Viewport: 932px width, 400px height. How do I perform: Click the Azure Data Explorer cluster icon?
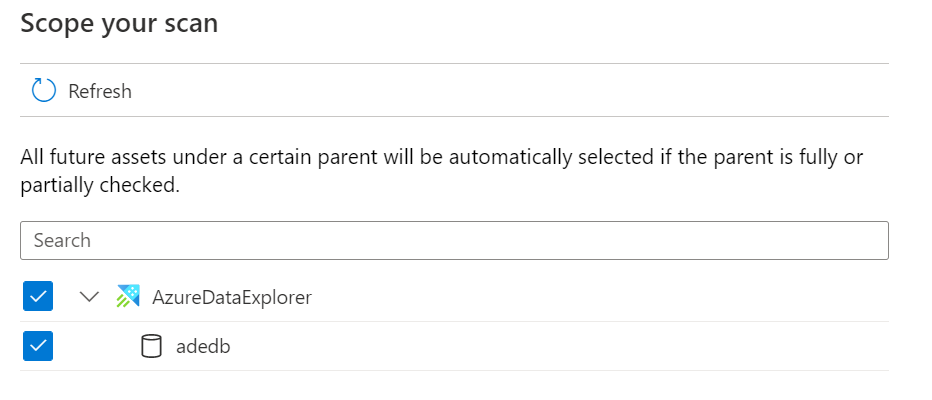pos(128,296)
